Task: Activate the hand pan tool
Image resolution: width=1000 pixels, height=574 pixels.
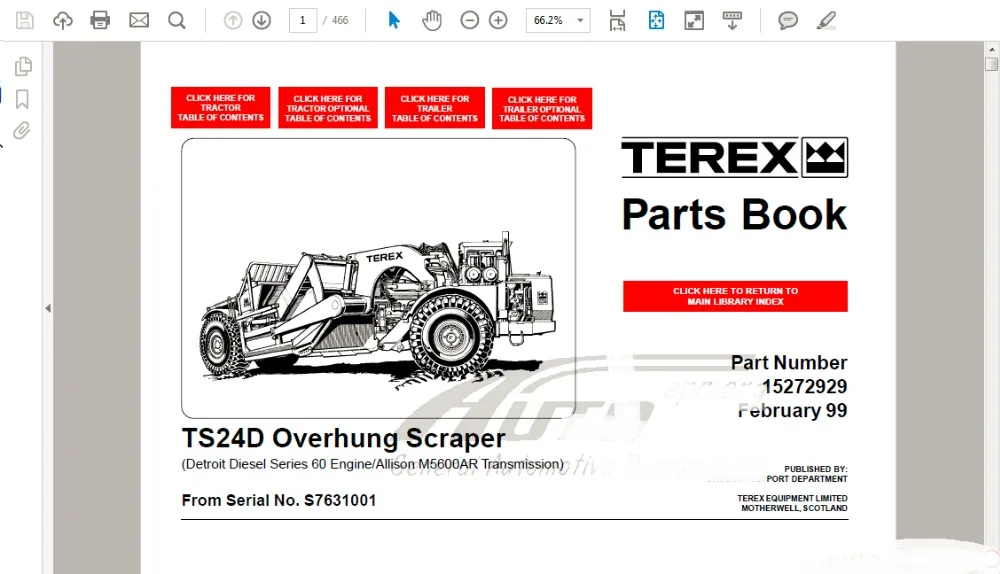Action: (x=432, y=20)
